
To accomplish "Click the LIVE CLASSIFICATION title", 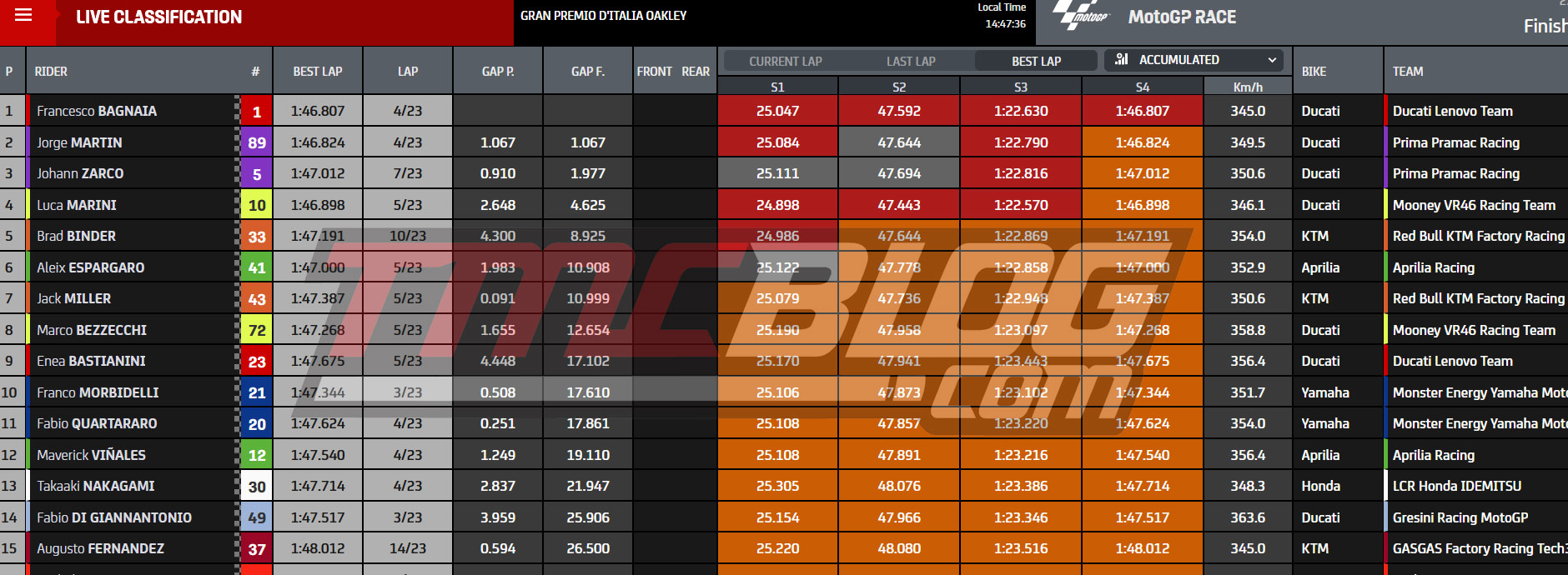I will [x=158, y=17].
